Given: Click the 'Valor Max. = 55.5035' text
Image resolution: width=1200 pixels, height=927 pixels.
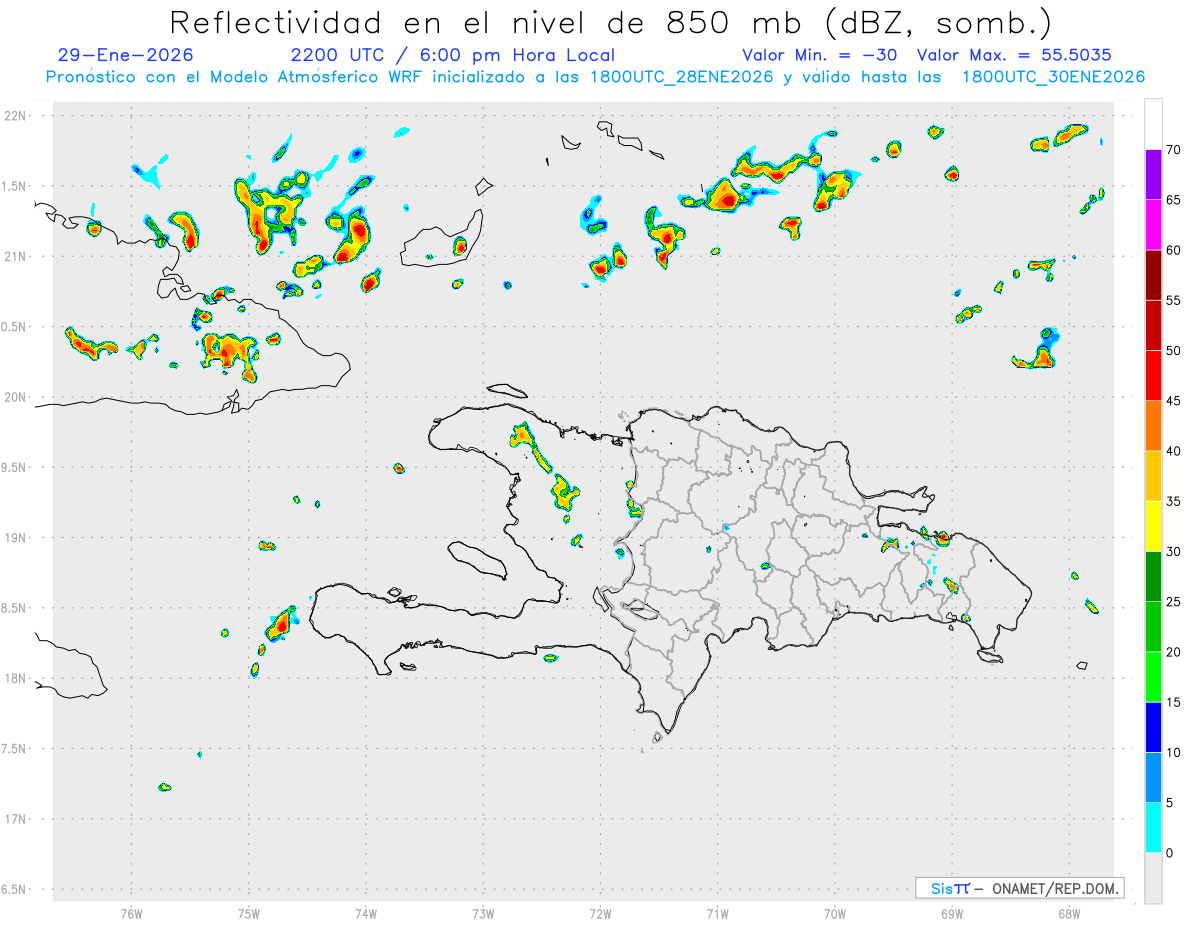Looking at the screenshot, I should pos(1015,55).
